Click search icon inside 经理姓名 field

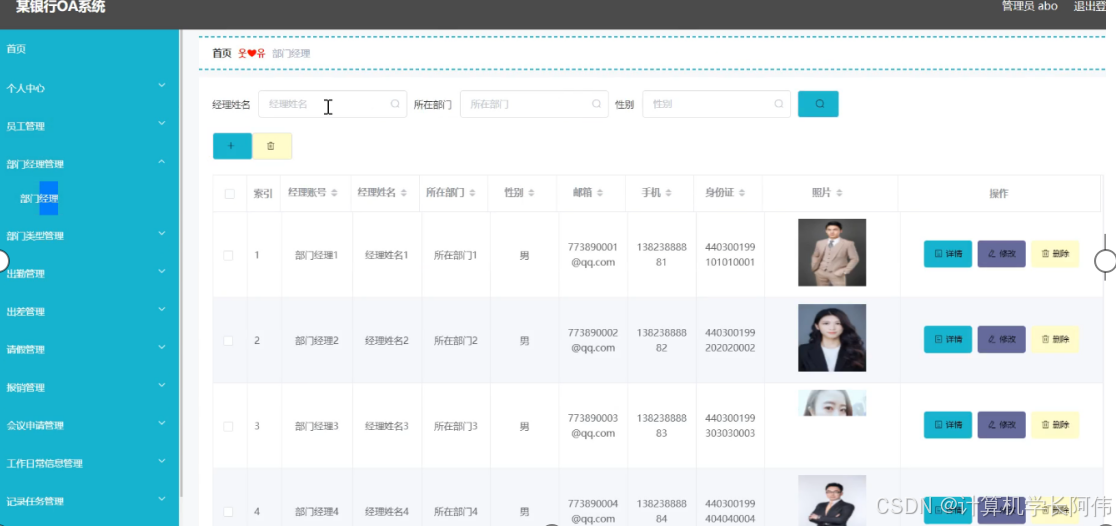click(395, 104)
